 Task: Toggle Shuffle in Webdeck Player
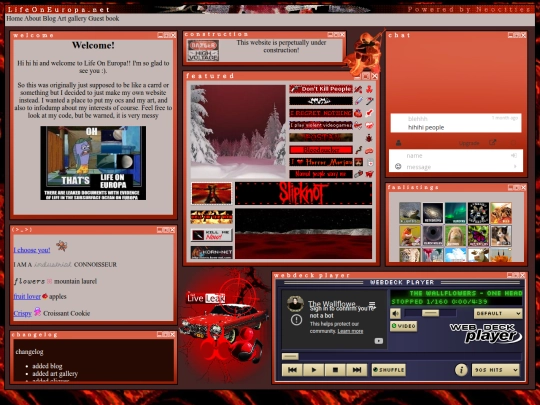[388, 370]
